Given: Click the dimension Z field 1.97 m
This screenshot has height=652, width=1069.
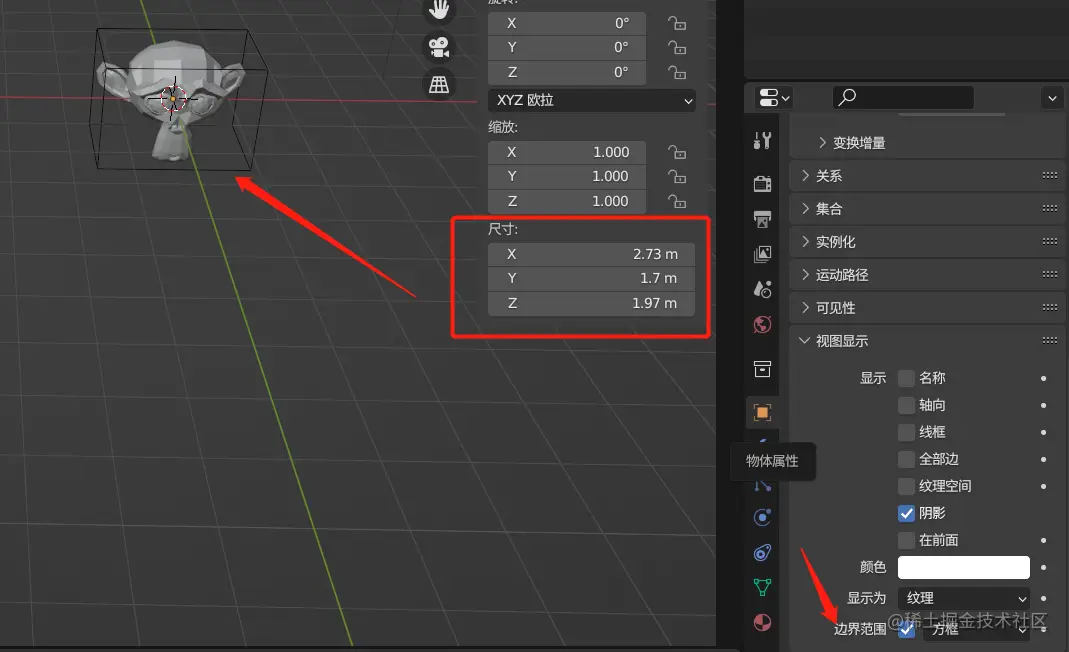Looking at the screenshot, I should pos(591,303).
